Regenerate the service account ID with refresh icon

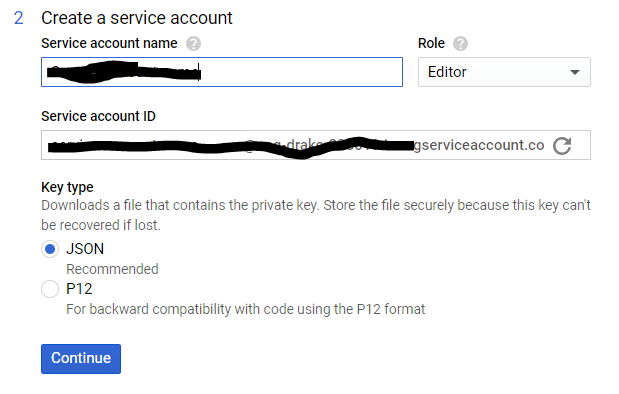562,146
